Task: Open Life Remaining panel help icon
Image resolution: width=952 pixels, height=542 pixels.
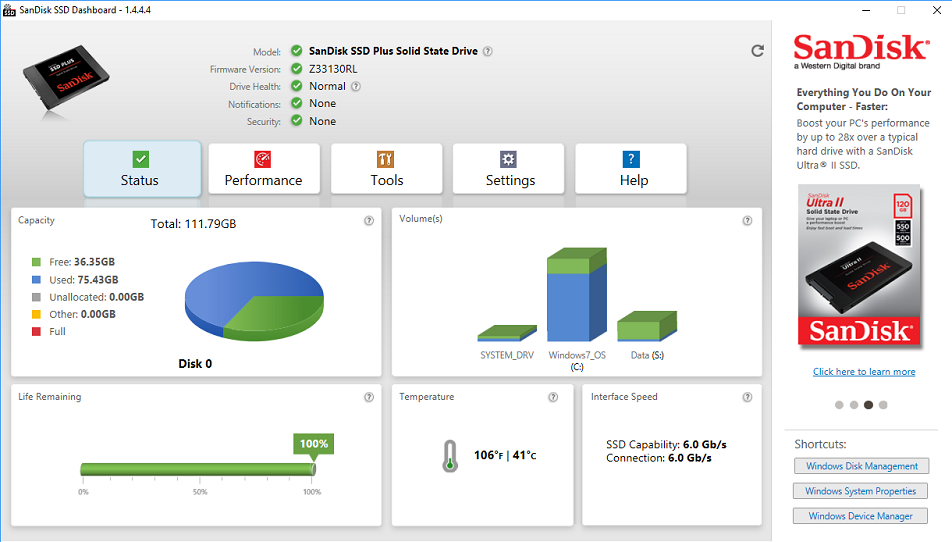Action: 369,398
